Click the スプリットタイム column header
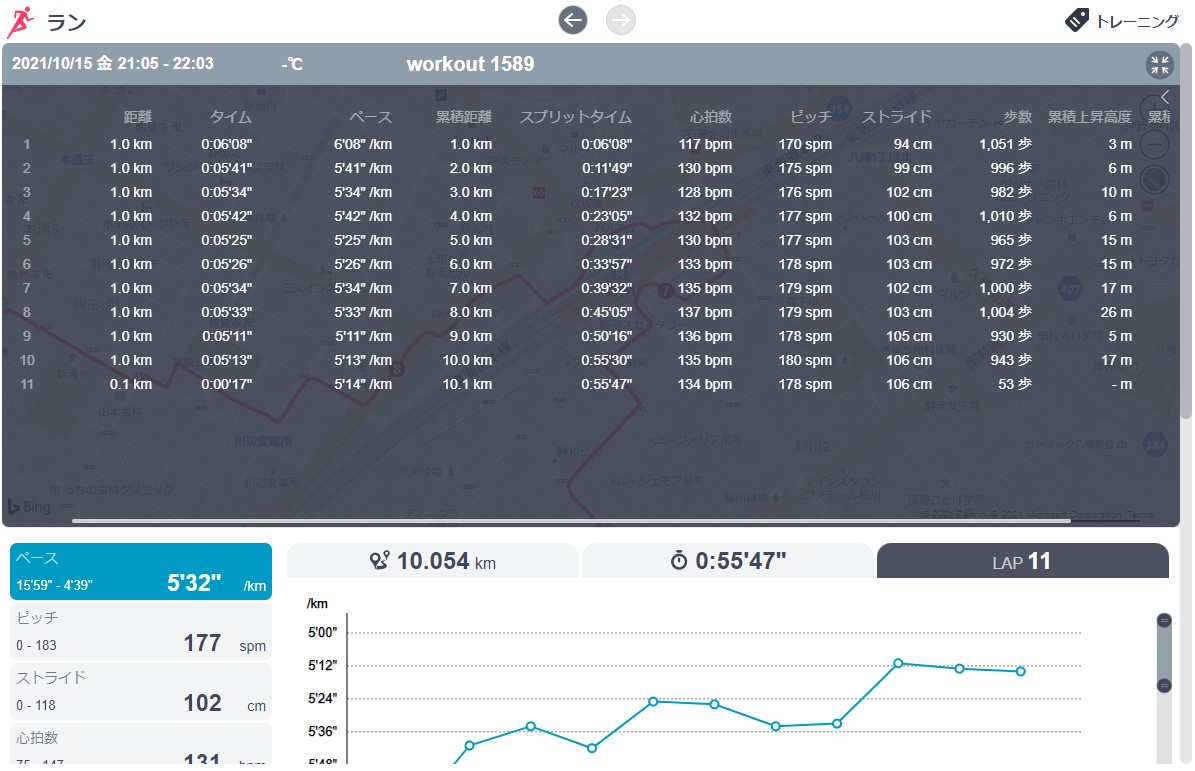The height and width of the screenshot is (771, 1195). [575, 117]
